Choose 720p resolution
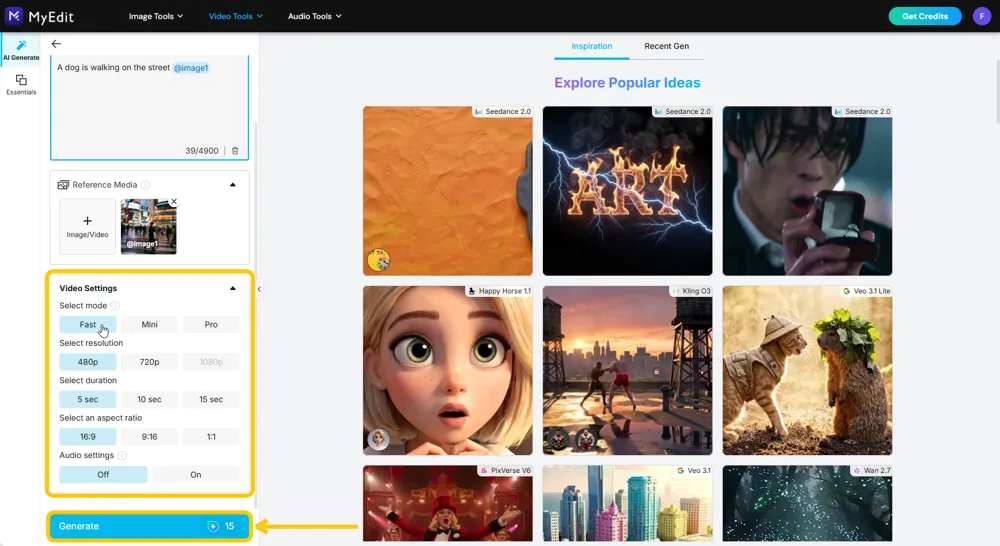 tap(149, 362)
